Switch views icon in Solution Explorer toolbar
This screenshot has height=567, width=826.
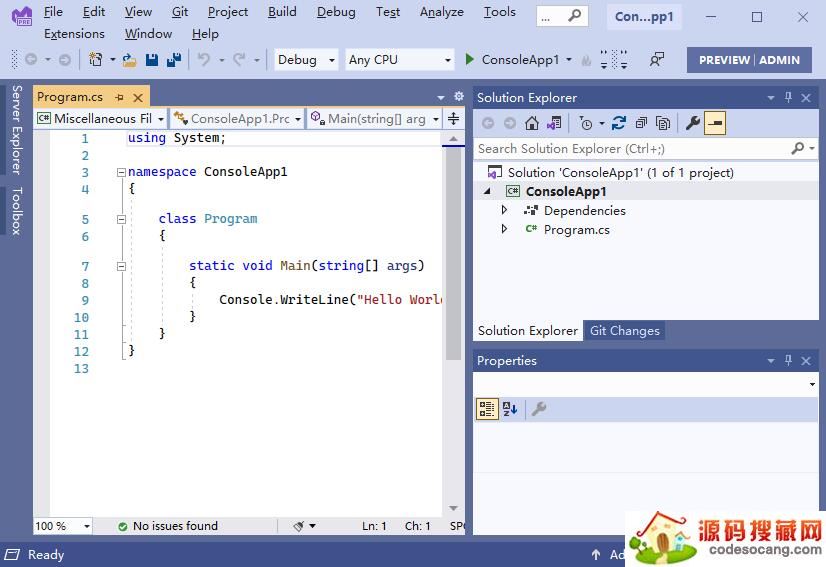[x=554, y=123]
